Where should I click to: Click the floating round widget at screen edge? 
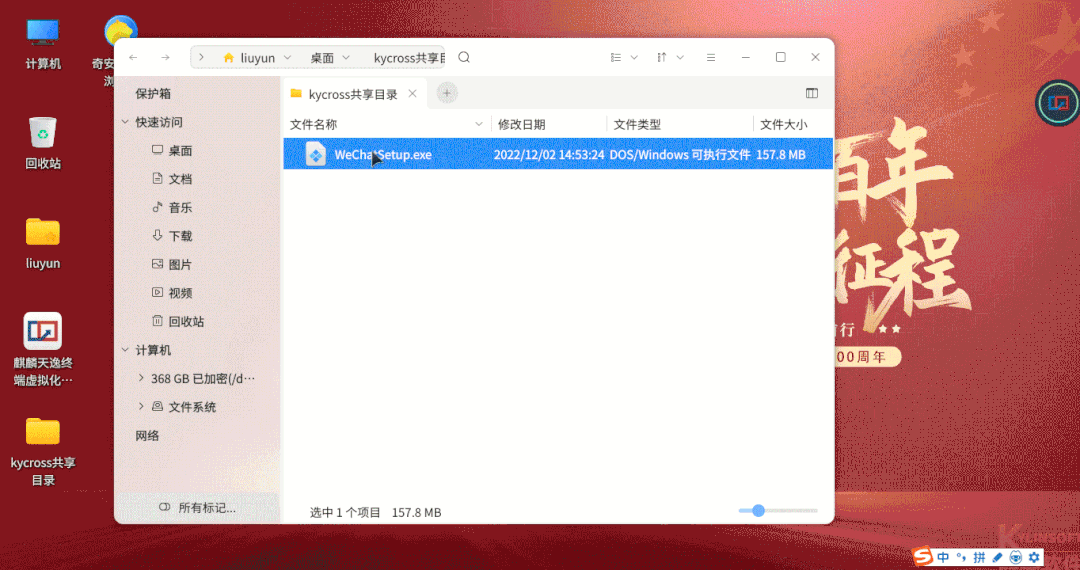pos(1059,103)
